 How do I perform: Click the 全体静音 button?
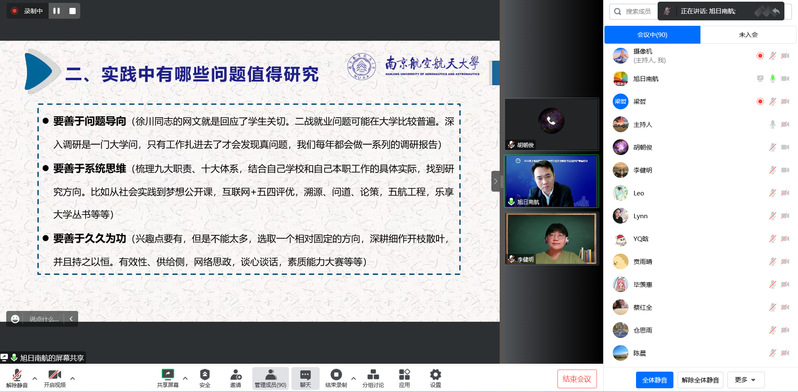click(654, 380)
